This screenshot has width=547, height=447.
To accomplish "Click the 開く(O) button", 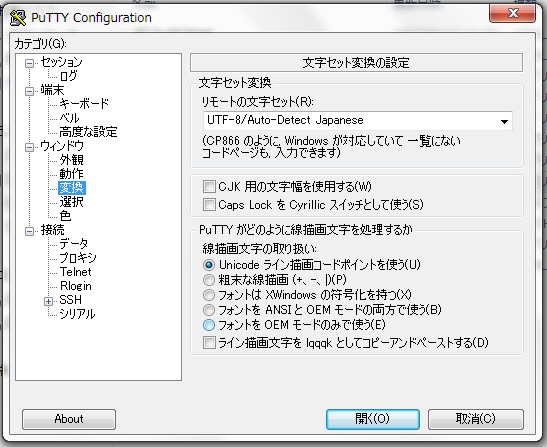I will click(373, 419).
